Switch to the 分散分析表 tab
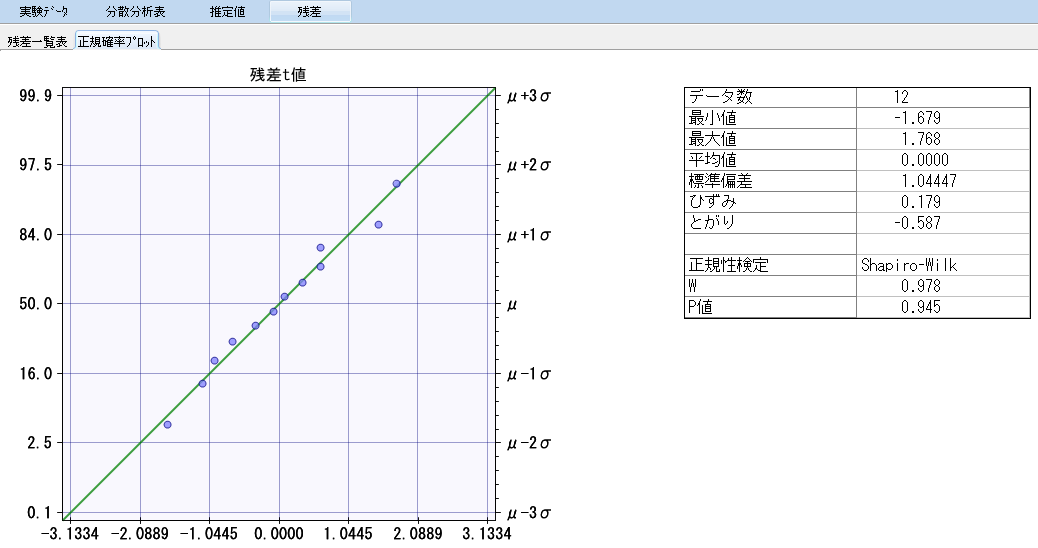1038x548 pixels. 135,11
